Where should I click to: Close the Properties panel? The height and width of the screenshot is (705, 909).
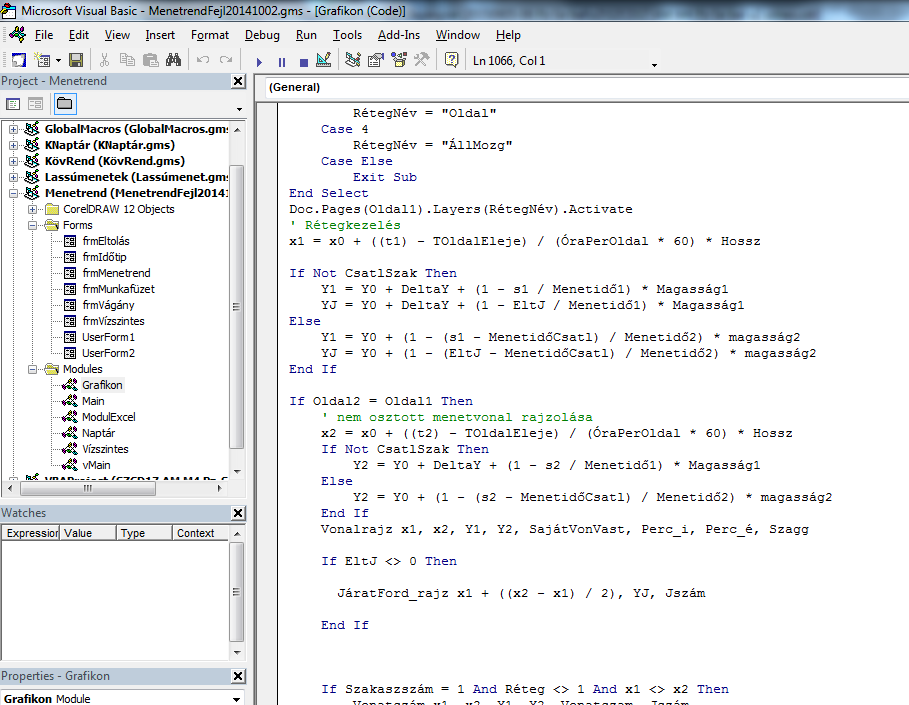238,676
